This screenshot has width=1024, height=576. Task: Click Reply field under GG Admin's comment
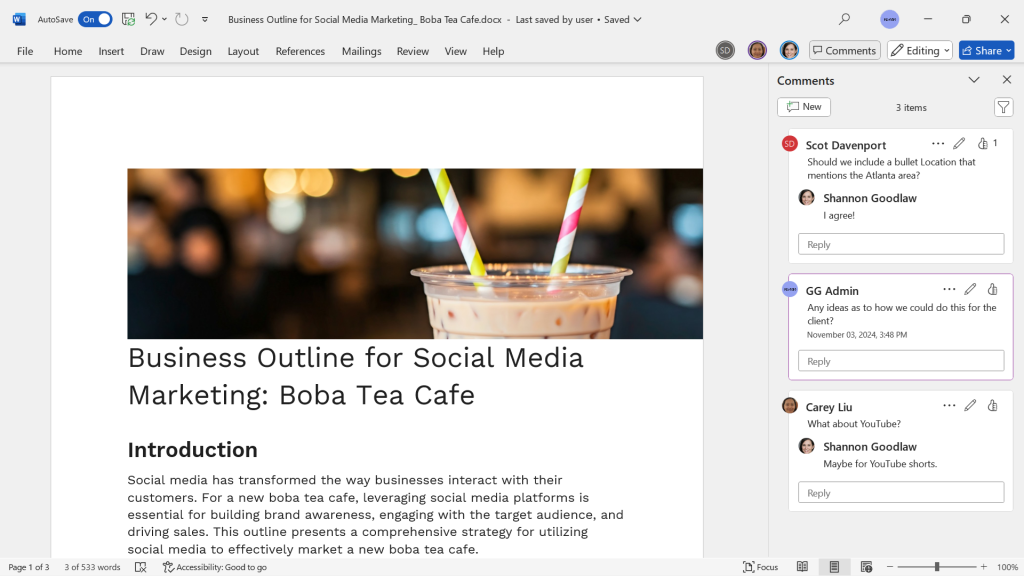point(900,361)
